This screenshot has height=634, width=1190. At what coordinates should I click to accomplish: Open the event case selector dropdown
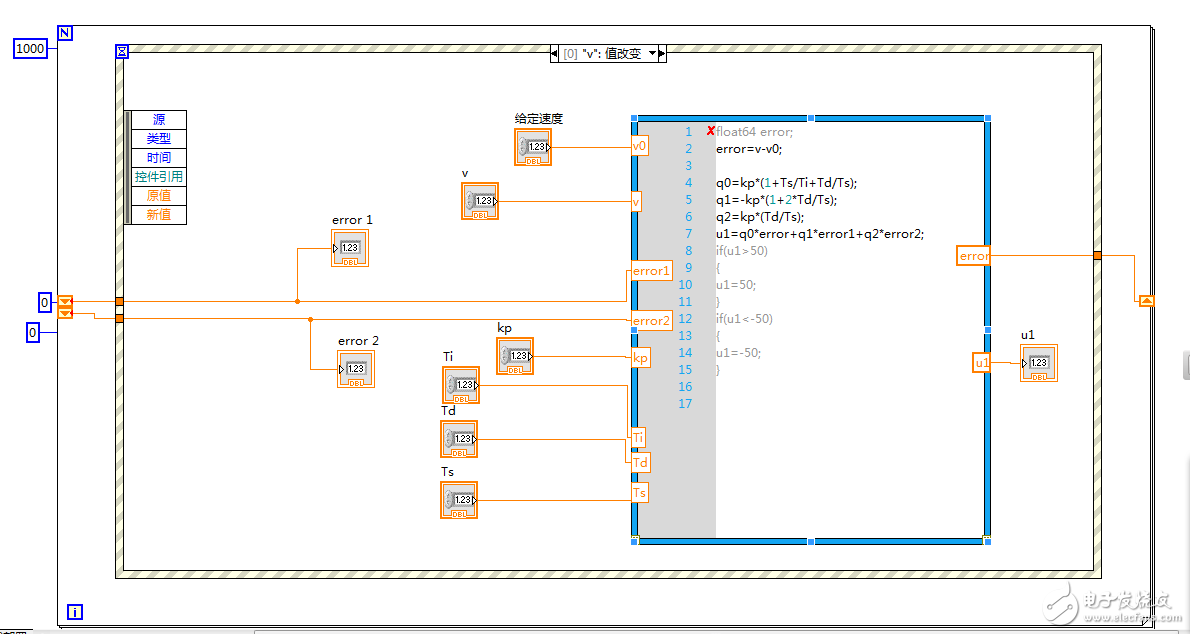[652, 53]
